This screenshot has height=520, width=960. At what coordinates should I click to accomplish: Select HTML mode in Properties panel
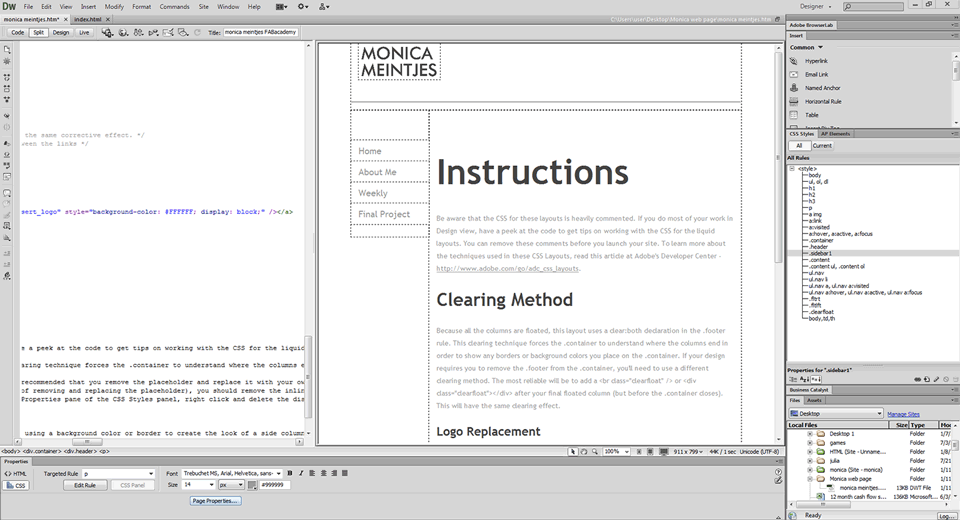click(x=16, y=473)
